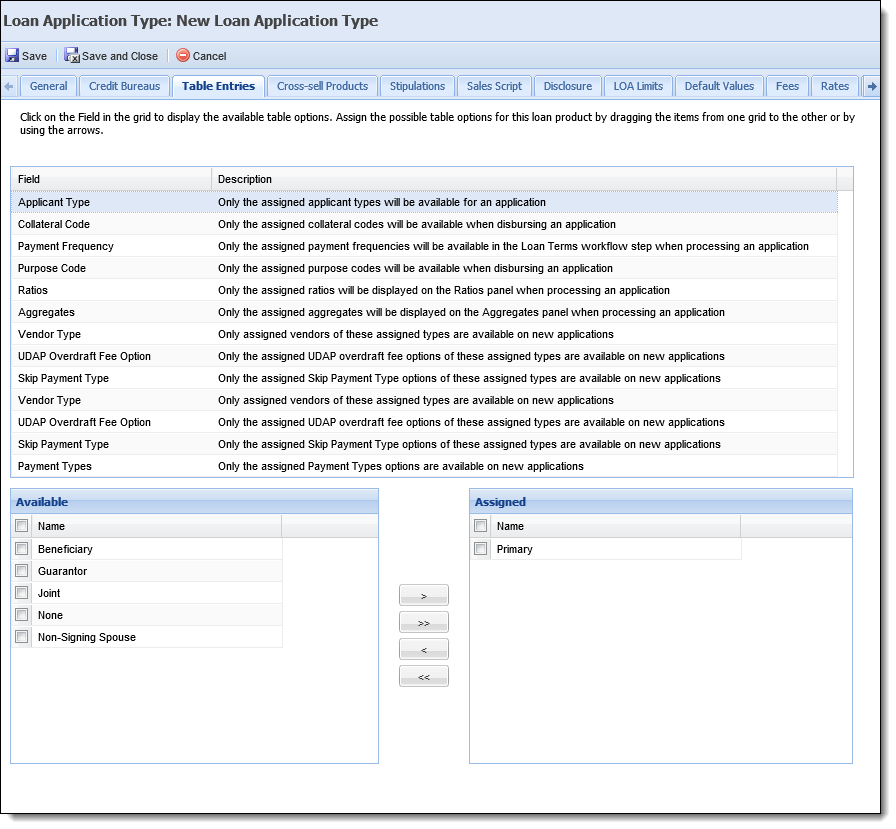This screenshot has height=829, width=896.
Task: Click the Save and Close label
Action: 119,56
